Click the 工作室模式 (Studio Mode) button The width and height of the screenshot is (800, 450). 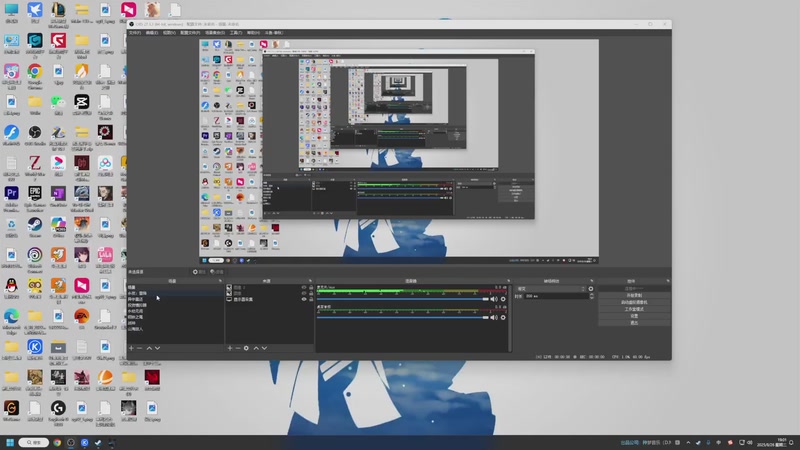[634, 309]
